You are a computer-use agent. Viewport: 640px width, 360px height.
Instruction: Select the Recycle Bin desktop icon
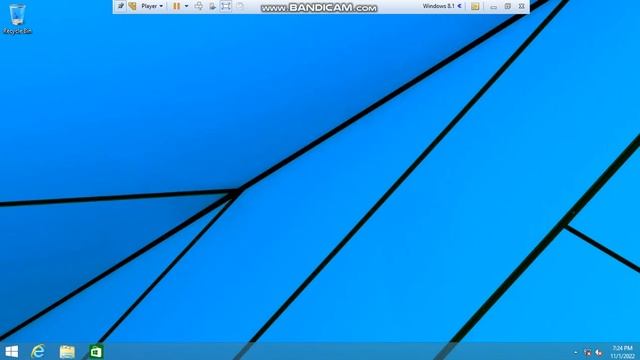pos(17,19)
